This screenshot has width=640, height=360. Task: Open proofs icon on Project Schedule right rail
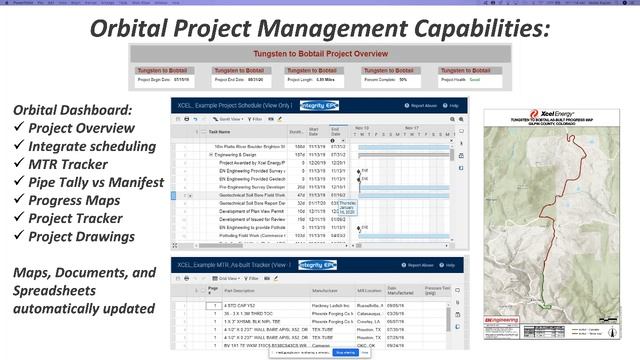pyautogui.click(x=461, y=156)
